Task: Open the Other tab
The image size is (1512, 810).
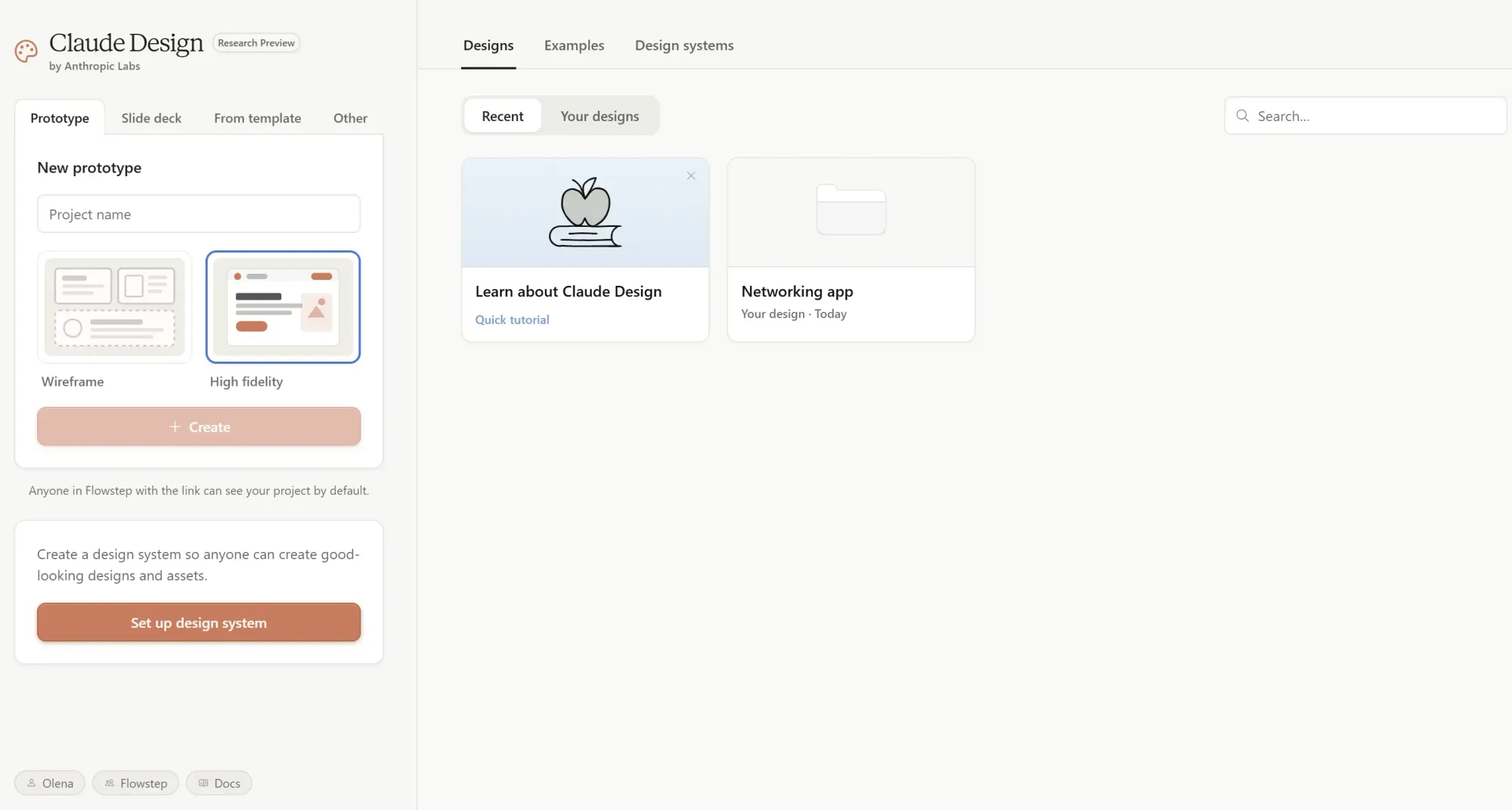Action: tap(350, 118)
